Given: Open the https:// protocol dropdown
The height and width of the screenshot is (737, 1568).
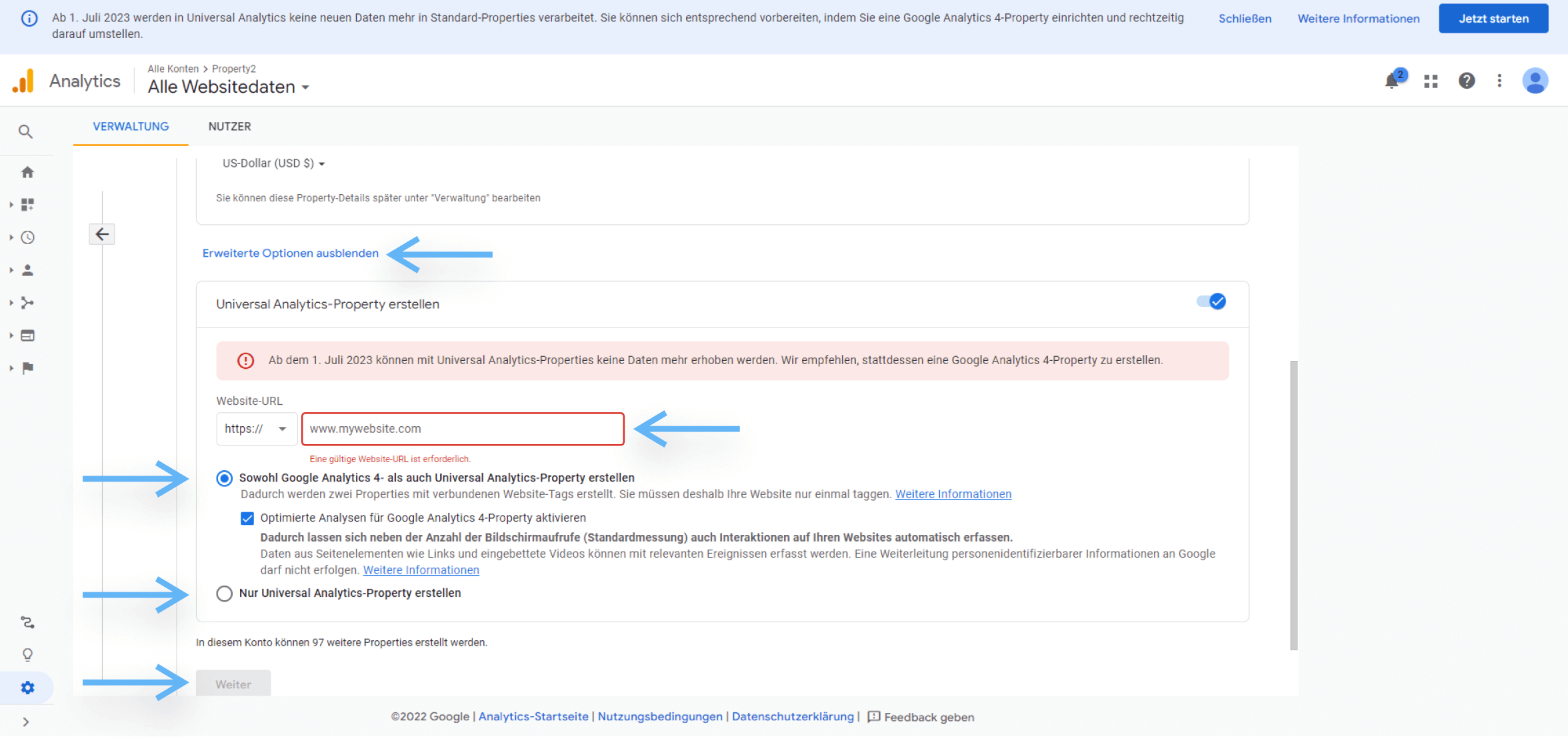Looking at the screenshot, I should [x=256, y=429].
